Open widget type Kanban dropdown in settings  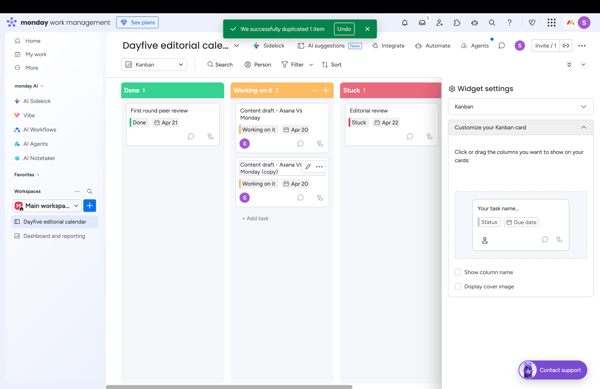(x=520, y=107)
